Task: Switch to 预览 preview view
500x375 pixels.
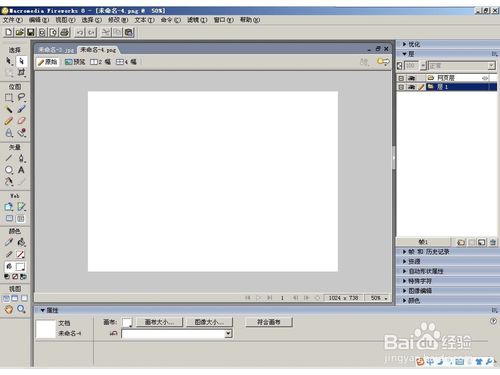Action: (75, 62)
